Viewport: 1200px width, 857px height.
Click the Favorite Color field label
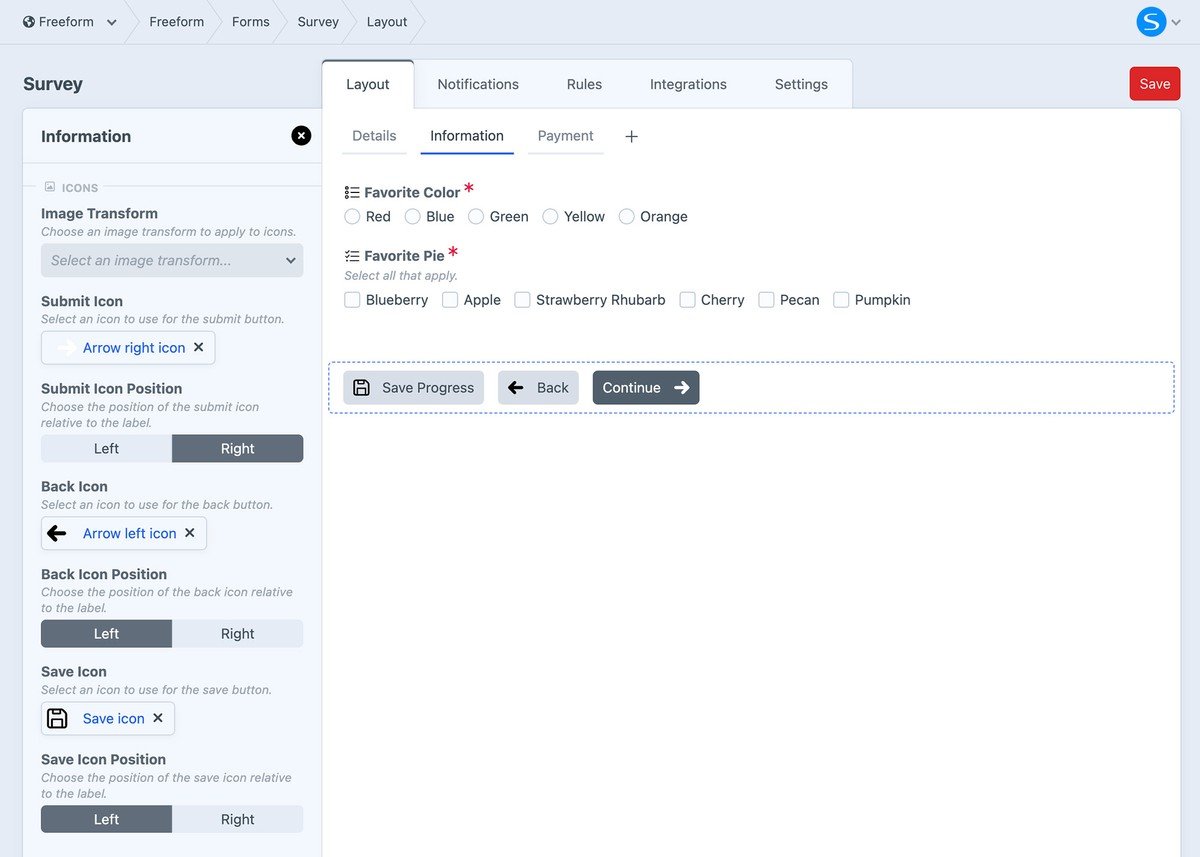[412, 192]
